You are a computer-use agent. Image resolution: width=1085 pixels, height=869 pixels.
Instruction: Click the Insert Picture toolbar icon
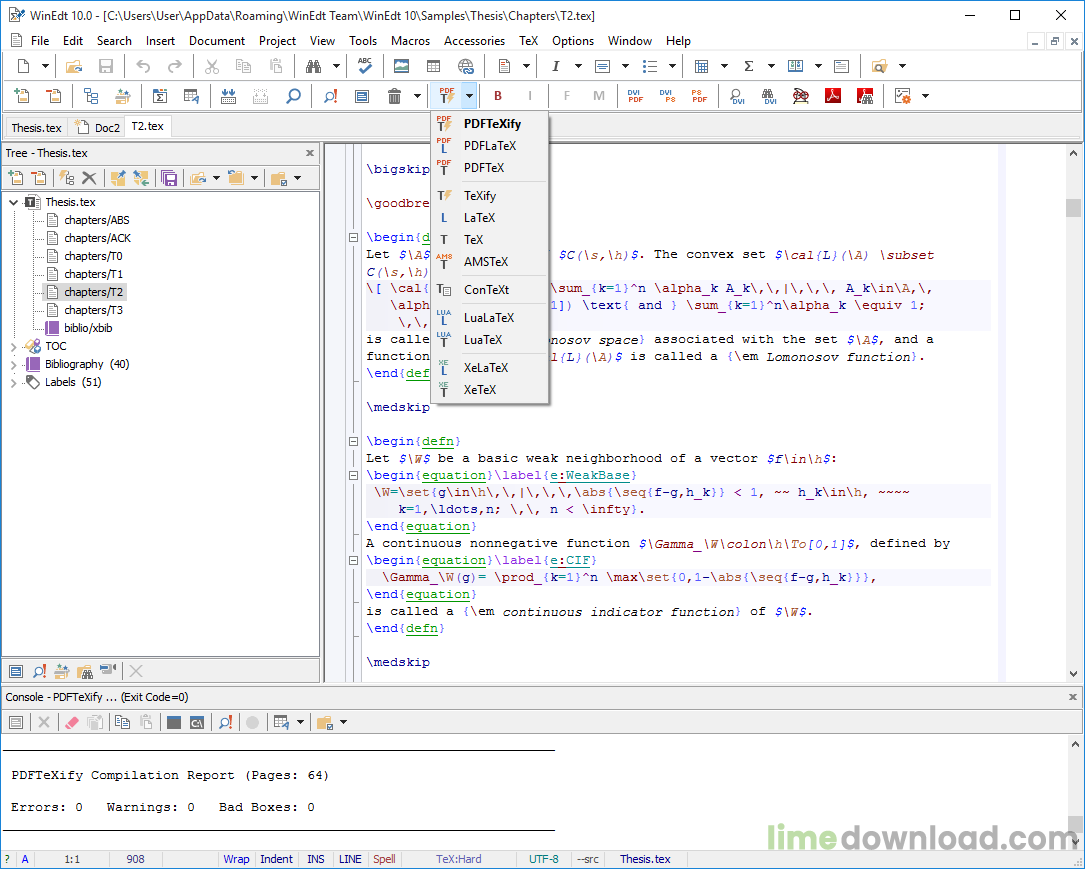click(401, 66)
